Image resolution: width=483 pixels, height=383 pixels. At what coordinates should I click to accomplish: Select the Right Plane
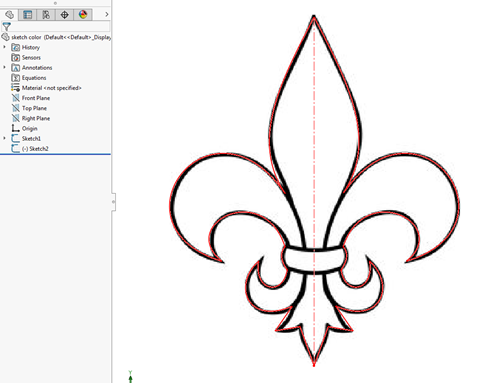[36, 118]
